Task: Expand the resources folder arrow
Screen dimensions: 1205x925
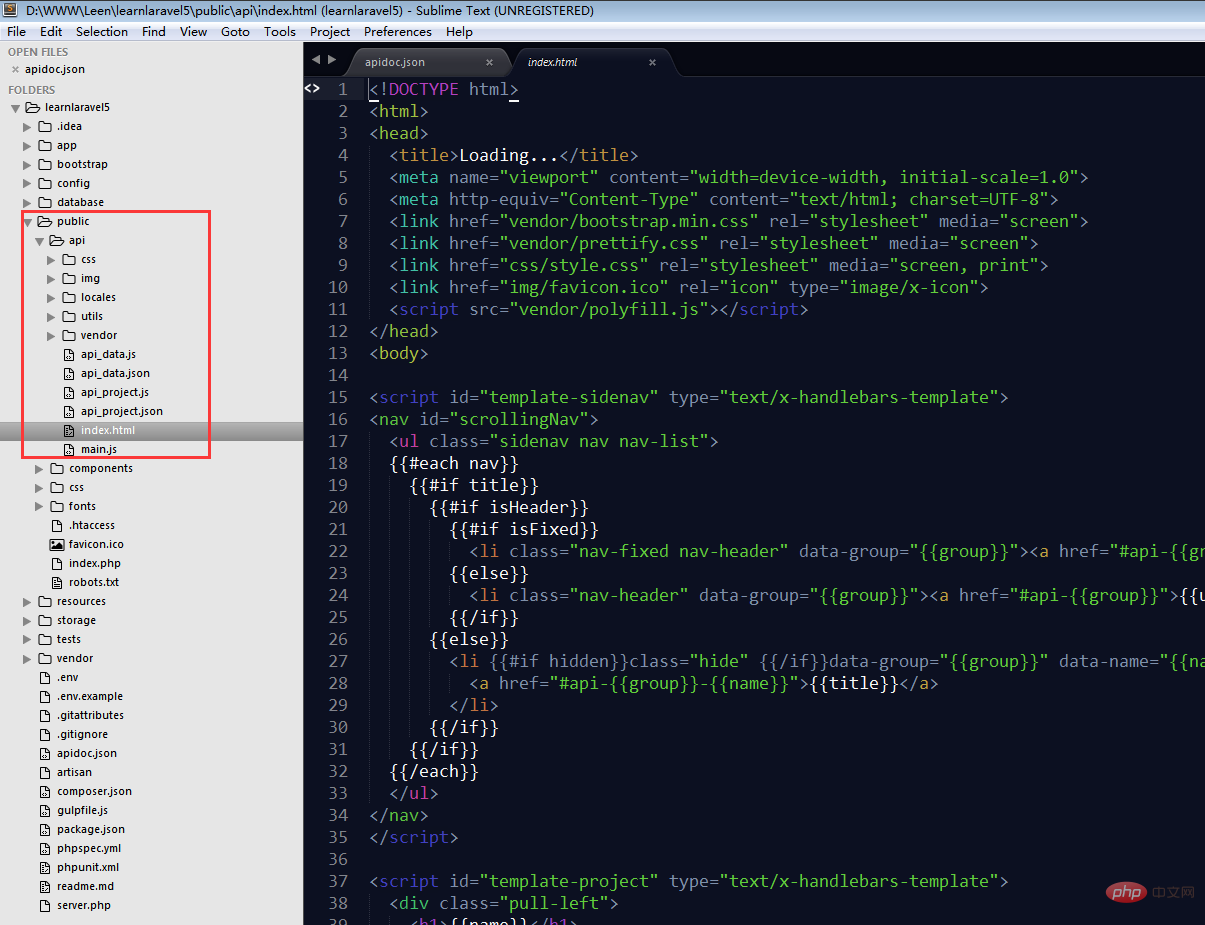Action: (28, 601)
